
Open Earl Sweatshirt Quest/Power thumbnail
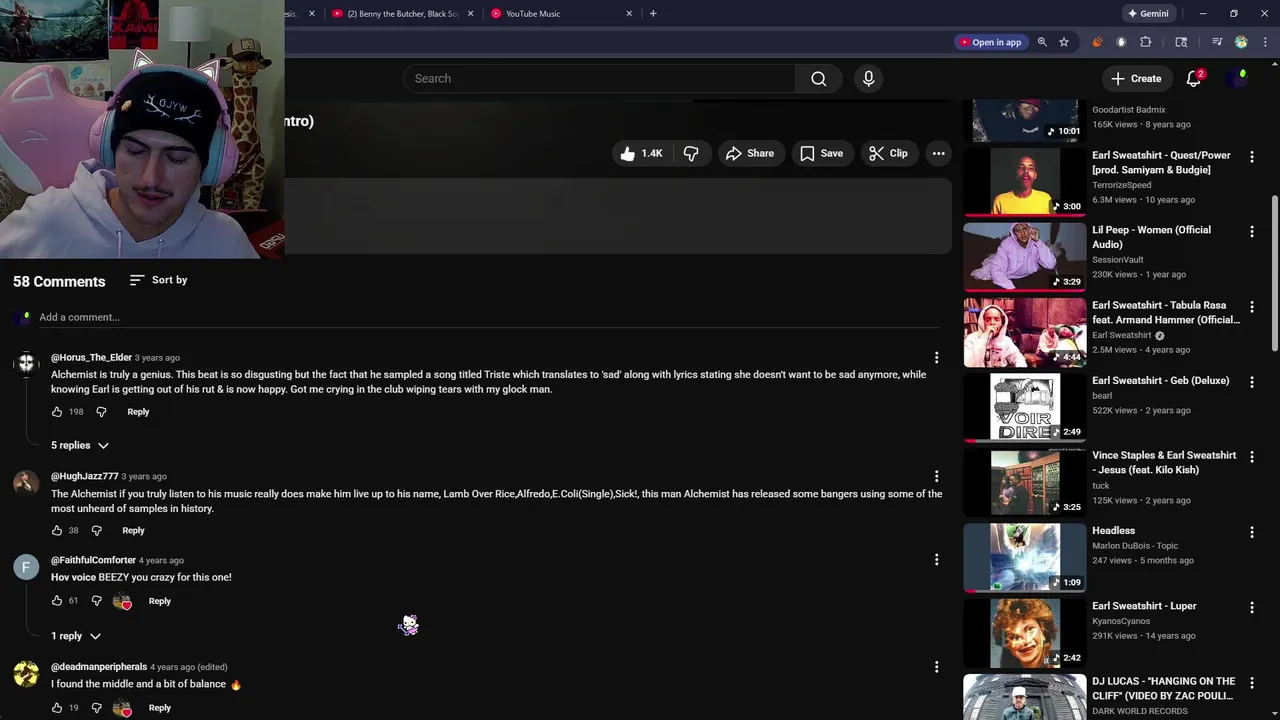click(x=1025, y=181)
